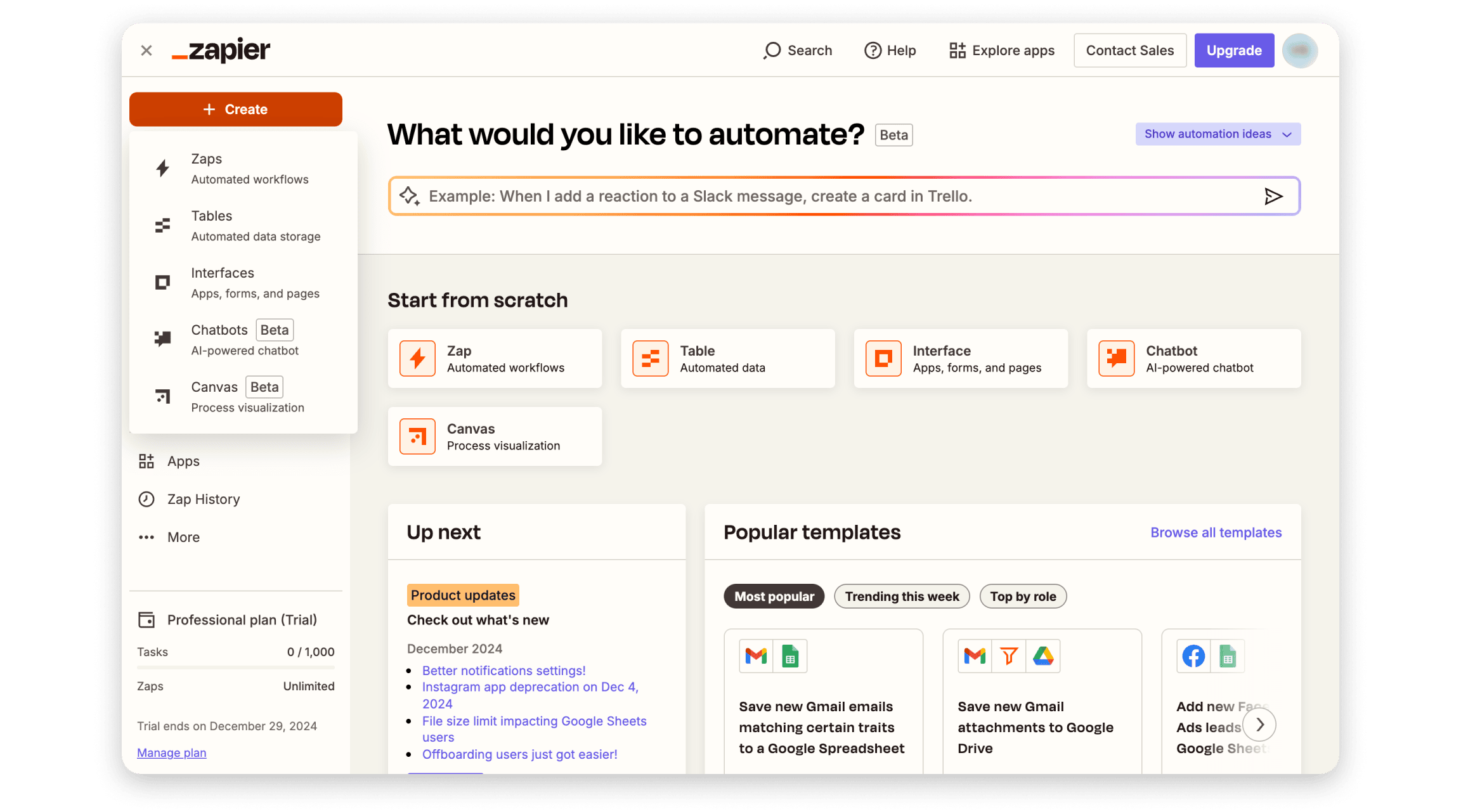Click the Google Sheets icon on Gmail emails template
Screen dimensions: 1461x812
click(x=790, y=655)
